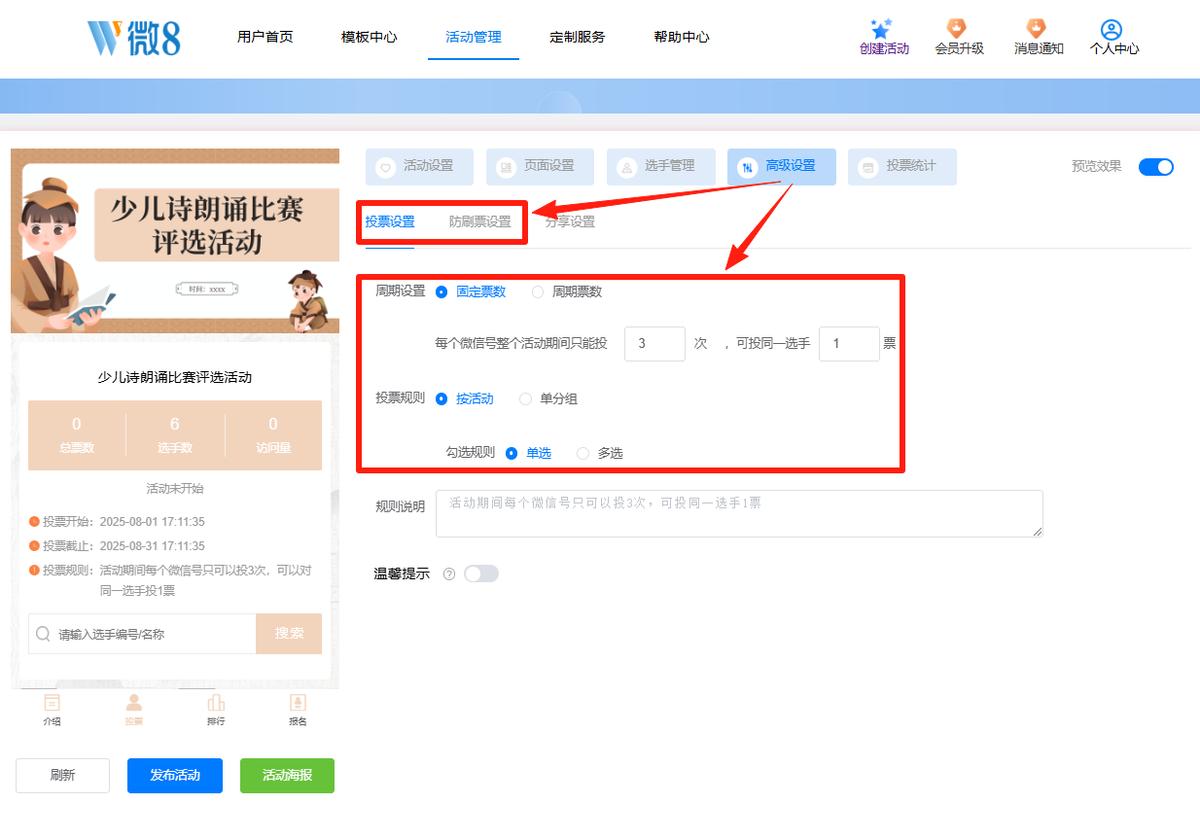This screenshot has height=829, width=1200.
Task: Open the 介绍 tab icon in preview
Action: point(52,702)
